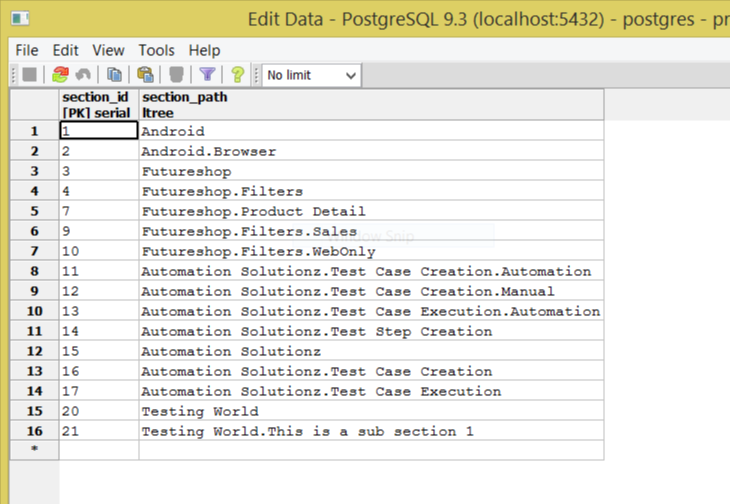The height and width of the screenshot is (504, 730).
Task: Open the File menu
Action: pos(27,50)
